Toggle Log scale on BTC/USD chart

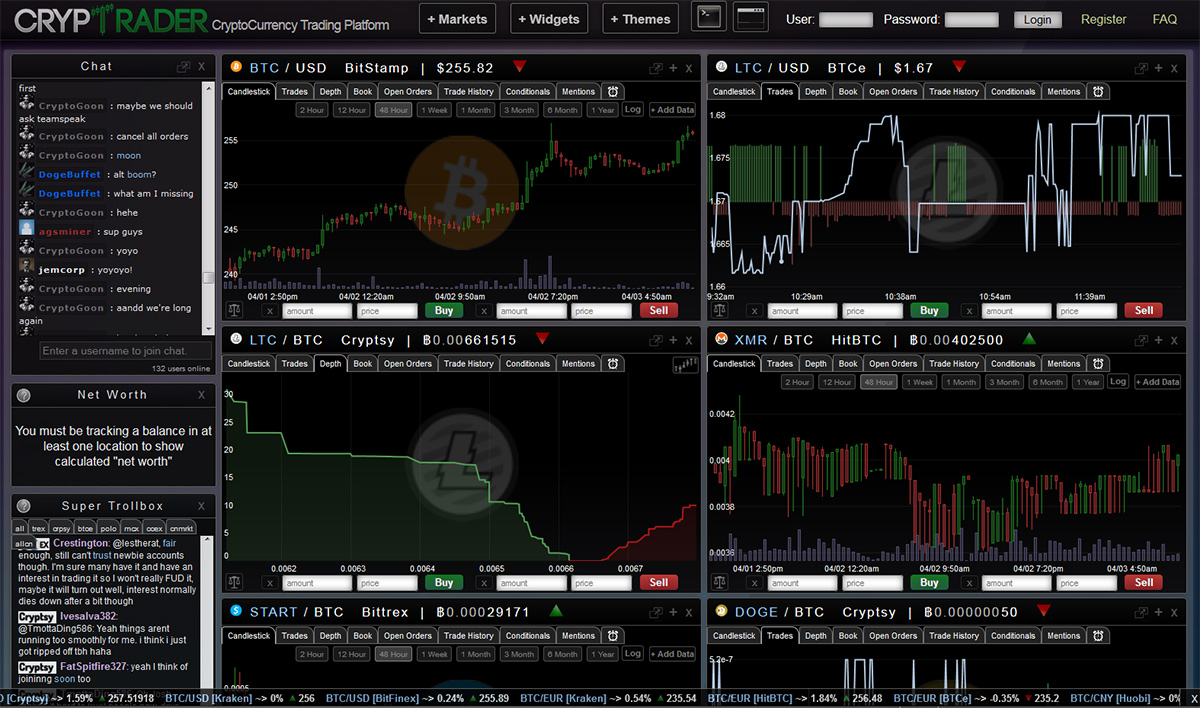(633, 109)
